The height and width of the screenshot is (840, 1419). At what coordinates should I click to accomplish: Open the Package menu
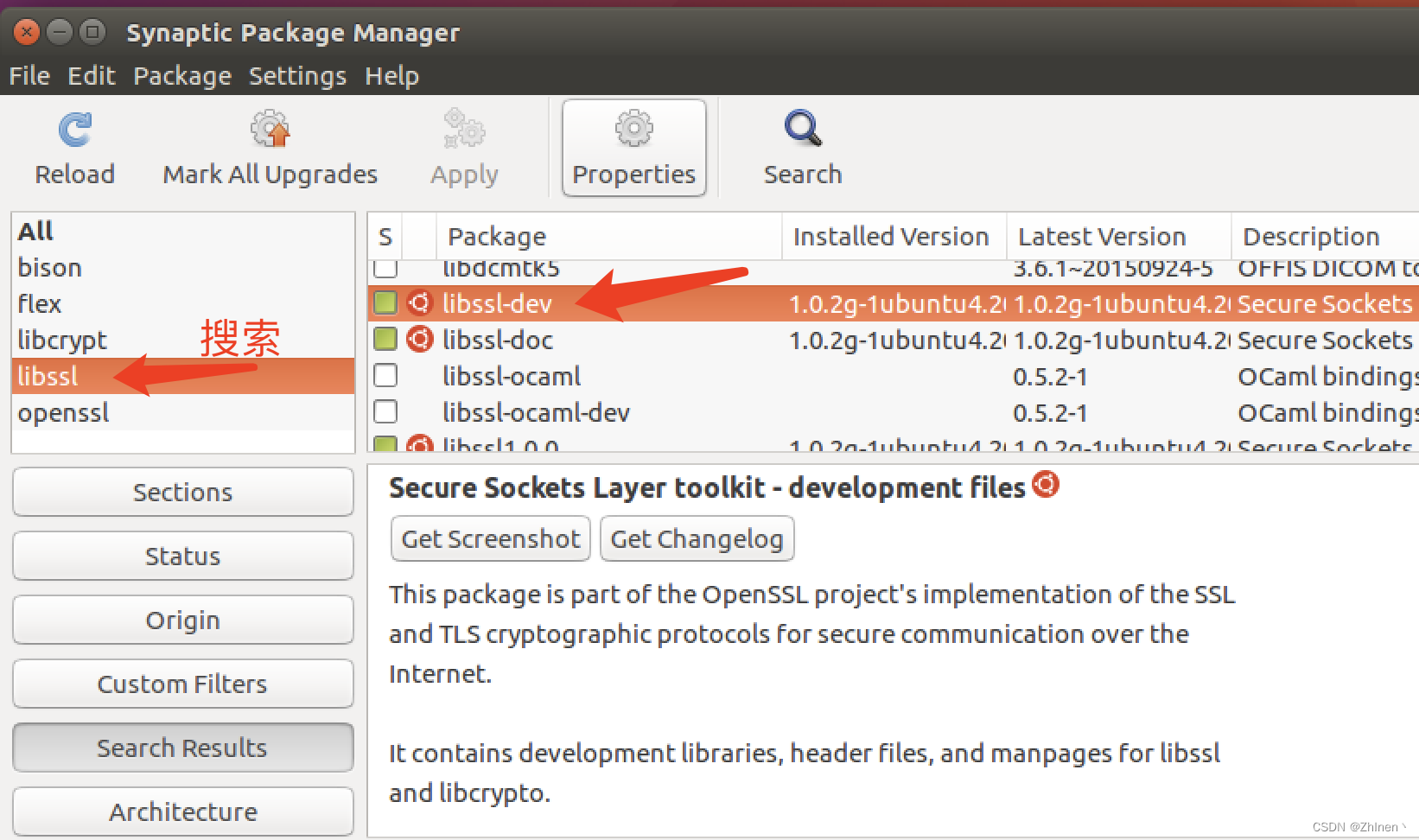pyautogui.click(x=182, y=76)
